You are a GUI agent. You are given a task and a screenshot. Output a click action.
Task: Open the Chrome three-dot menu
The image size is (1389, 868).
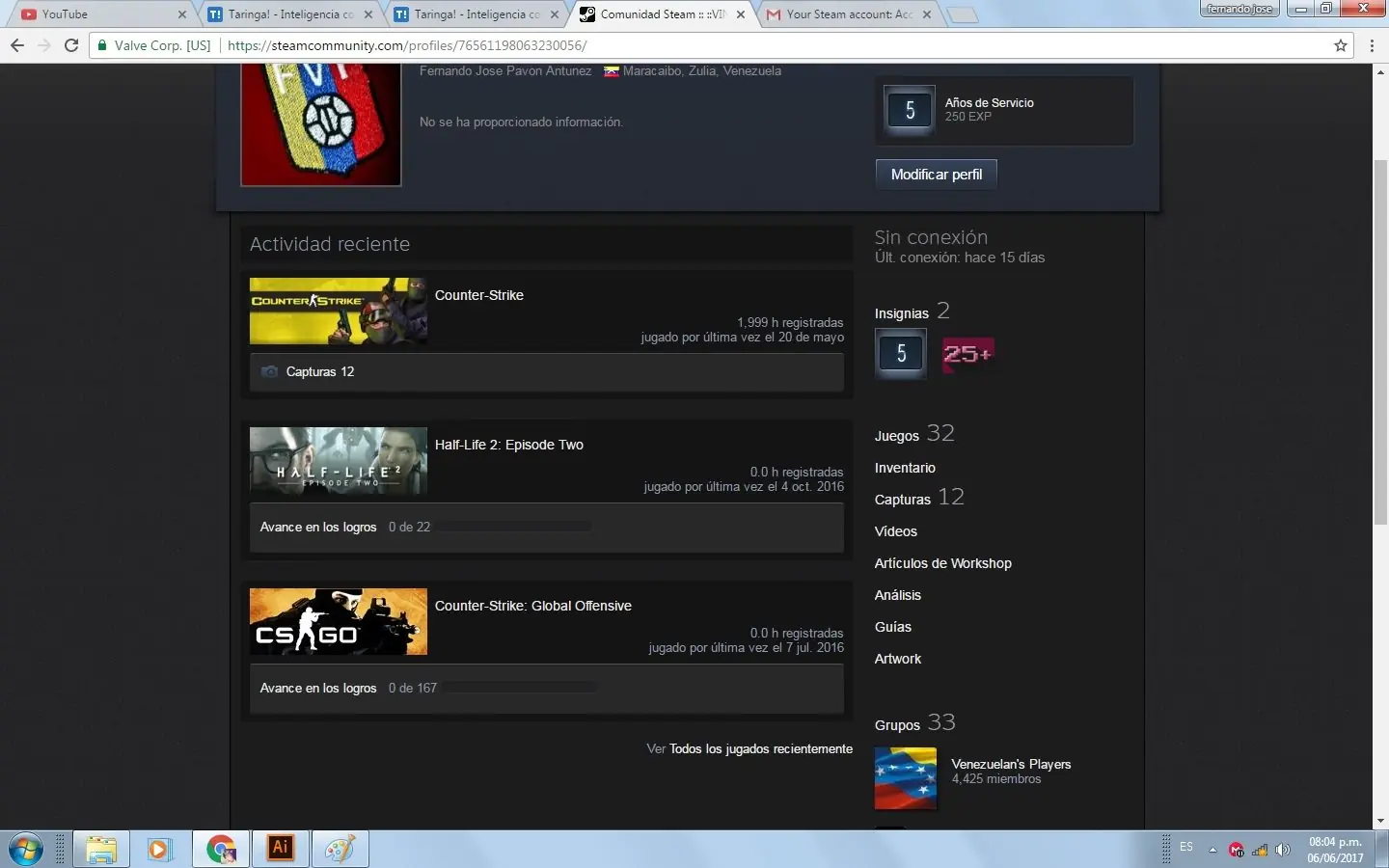pyautogui.click(x=1372, y=45)
